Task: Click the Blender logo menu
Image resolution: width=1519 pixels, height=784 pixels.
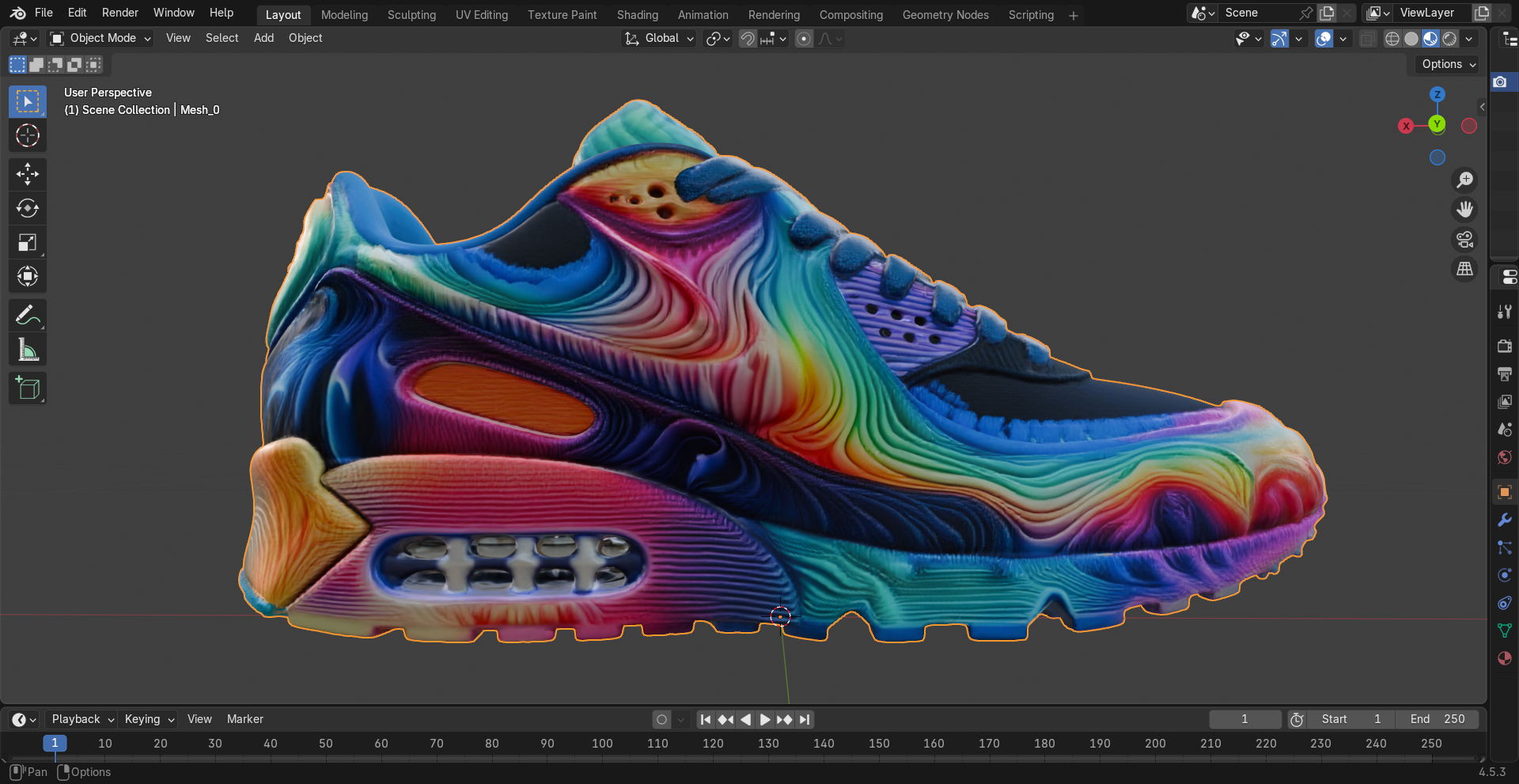Action: (x=17, y=13)
